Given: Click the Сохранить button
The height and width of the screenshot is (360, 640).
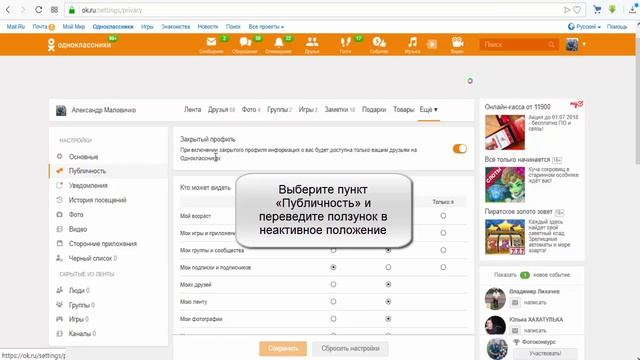Looking at the screenshot, I should 283,349.
